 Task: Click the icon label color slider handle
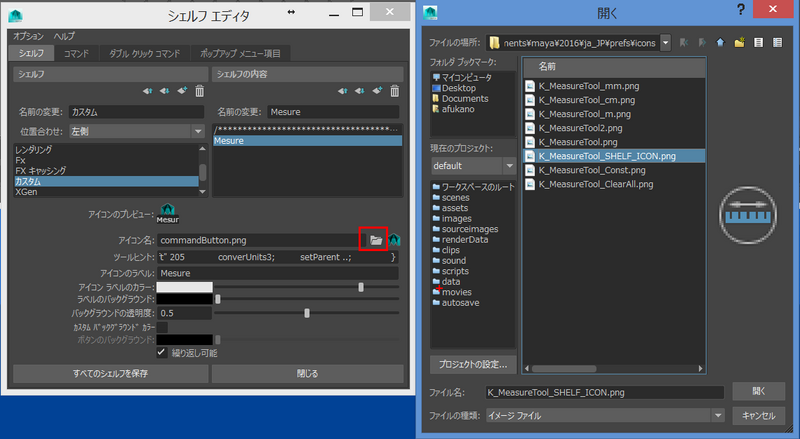click(361, 287)
